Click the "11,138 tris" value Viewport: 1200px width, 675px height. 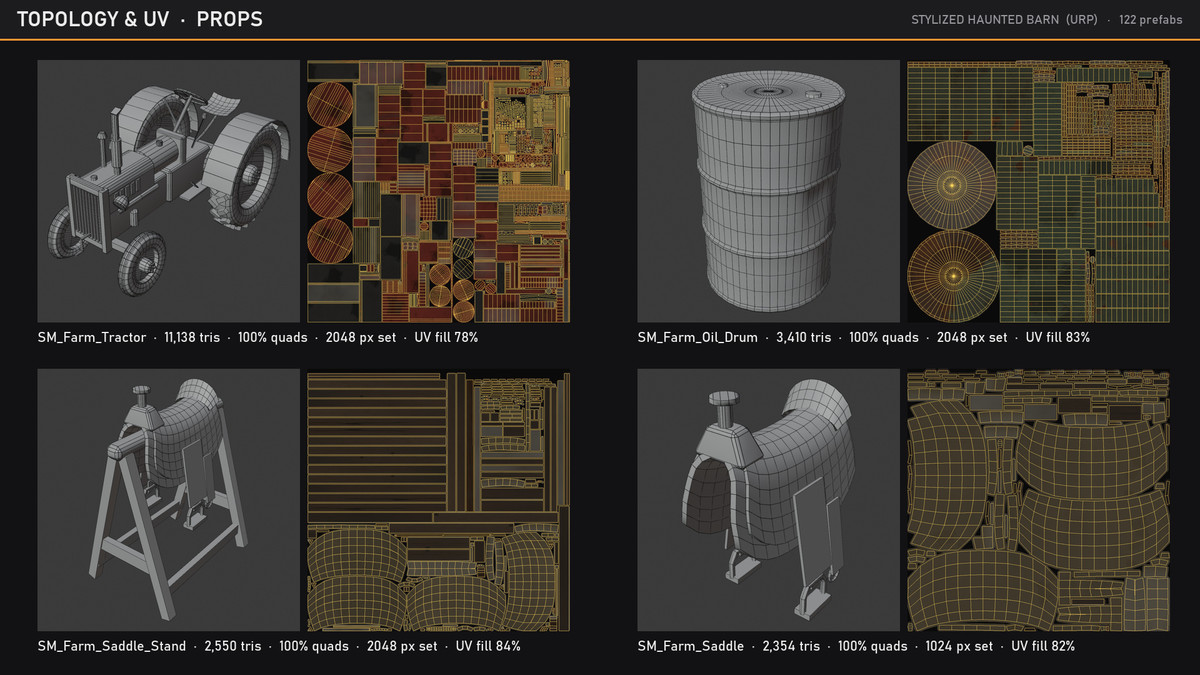pos(194,338)
